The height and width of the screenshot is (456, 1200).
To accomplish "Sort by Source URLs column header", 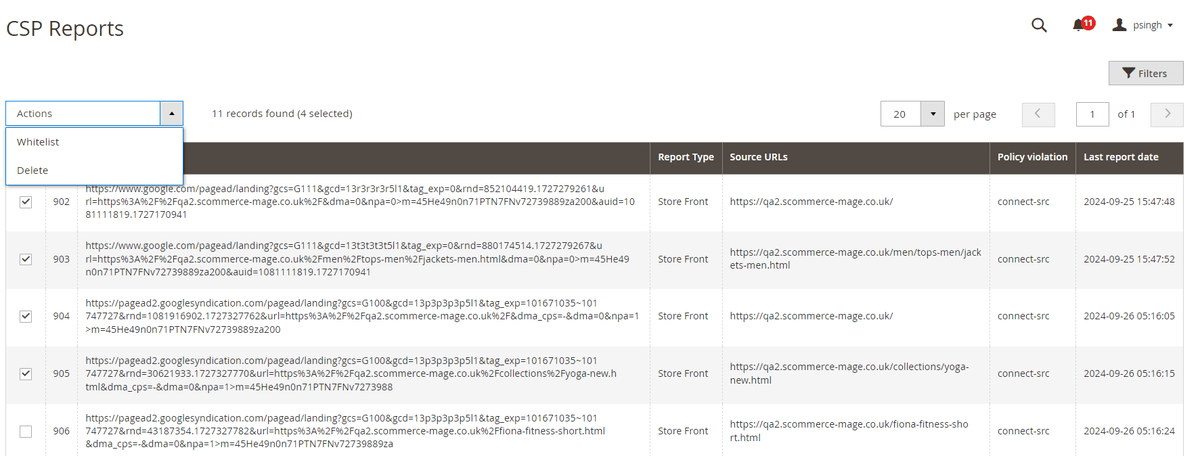I will 758,157.
